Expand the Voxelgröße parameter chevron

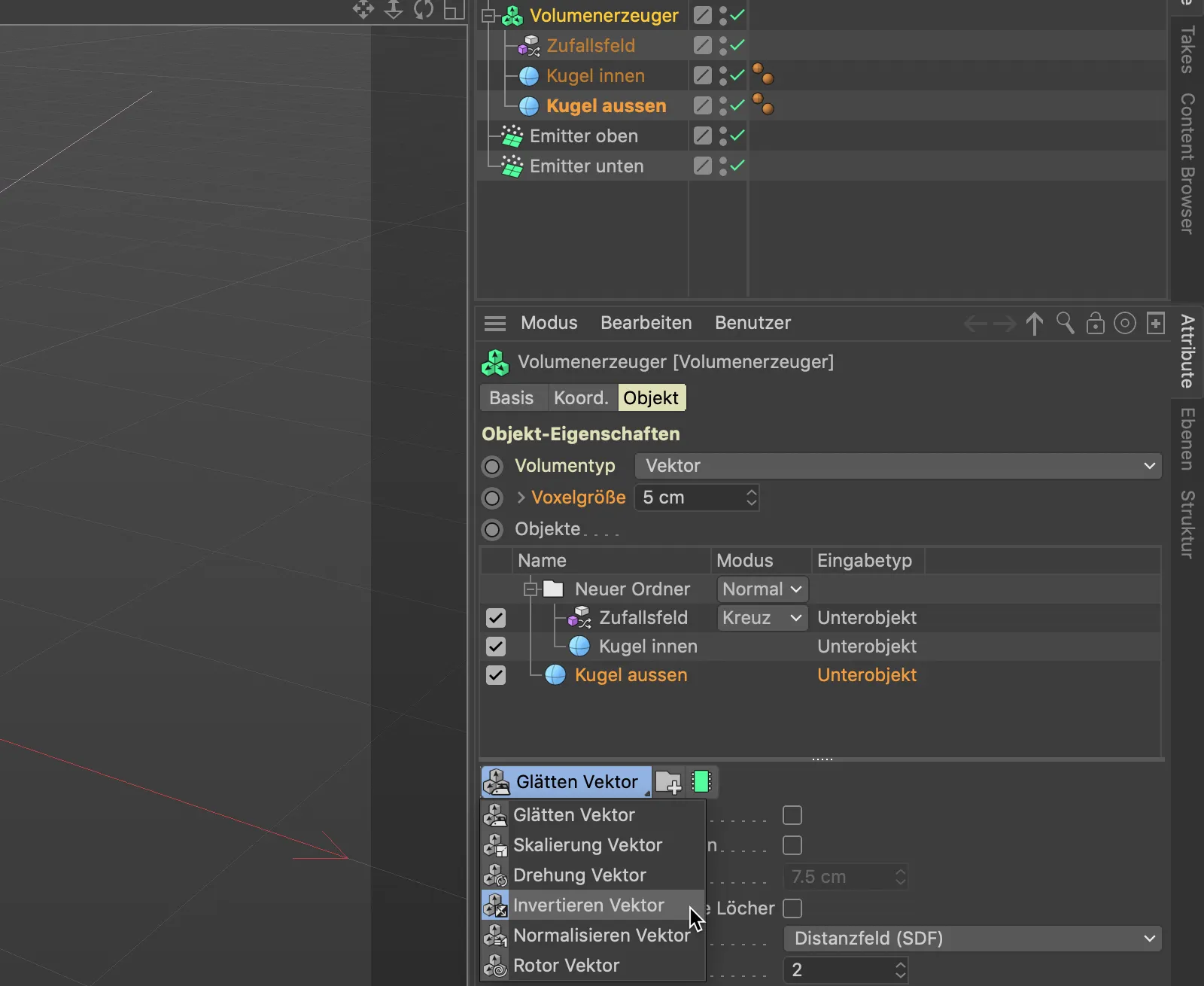(x=521, y=498)
